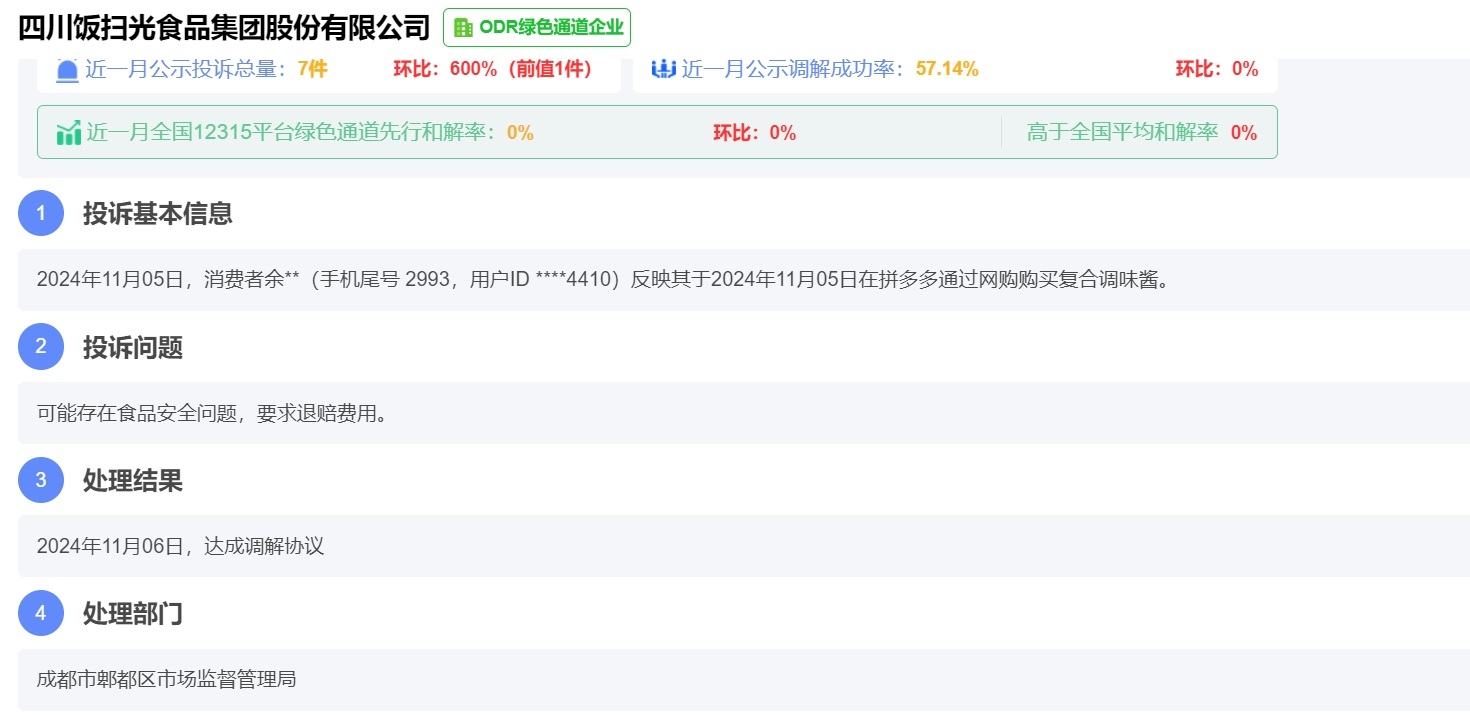This screenshot has height=715, width=1470.
Task: Click 近一月全国12315平台绿色通道先行和解率 label
Action: tap(291, 132)
